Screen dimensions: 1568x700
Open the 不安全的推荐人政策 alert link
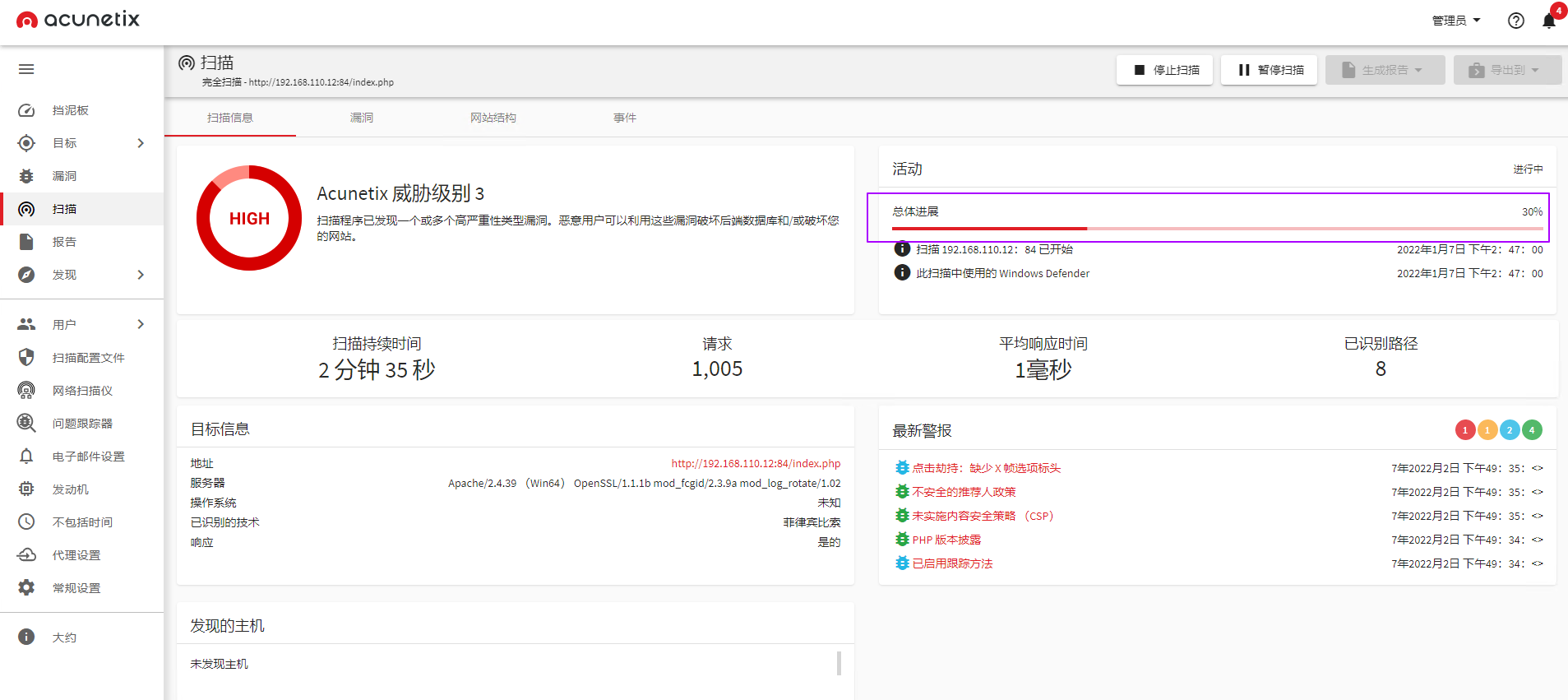click(964, 492)
